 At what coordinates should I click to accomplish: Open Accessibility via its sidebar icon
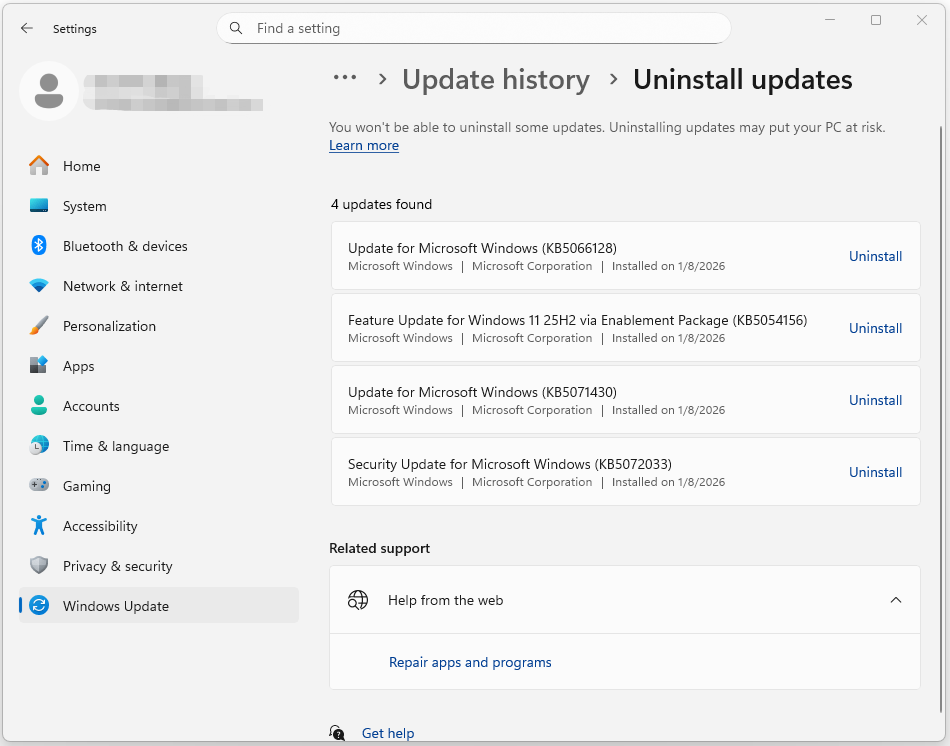click(x=40, y=526)
